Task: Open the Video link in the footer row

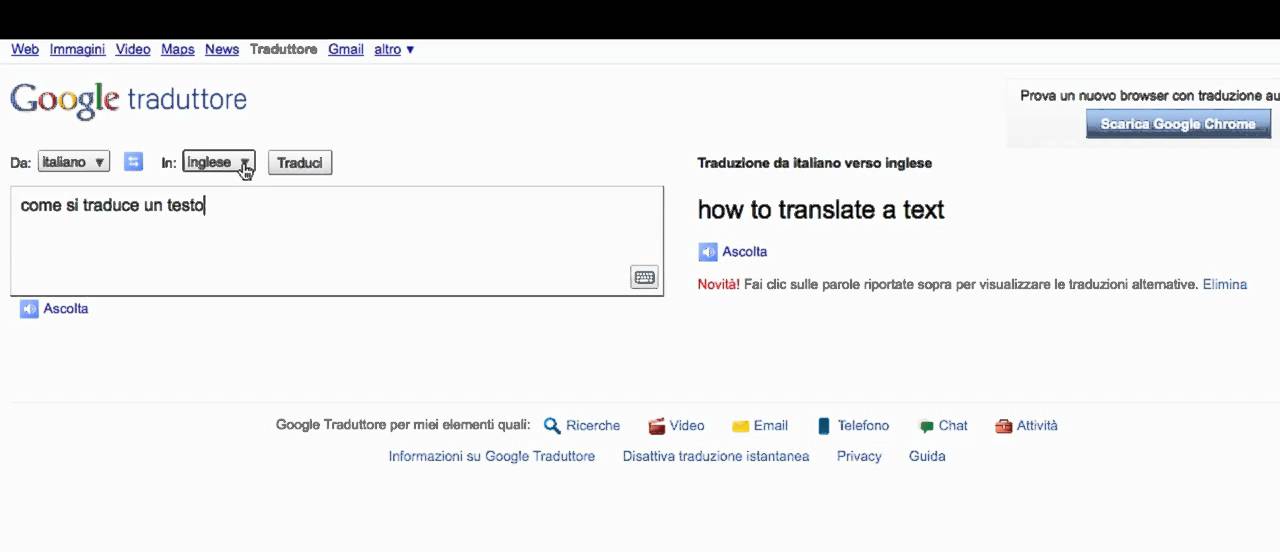Action: pos(687,426)
